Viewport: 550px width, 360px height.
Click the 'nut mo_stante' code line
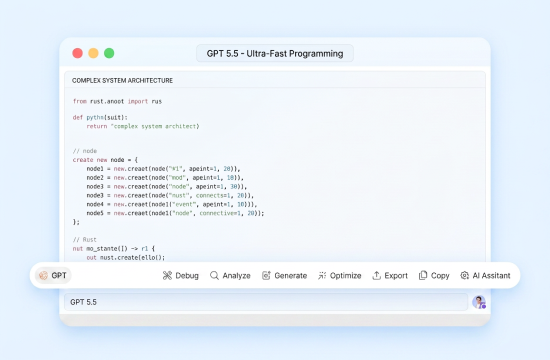[114, 248]
